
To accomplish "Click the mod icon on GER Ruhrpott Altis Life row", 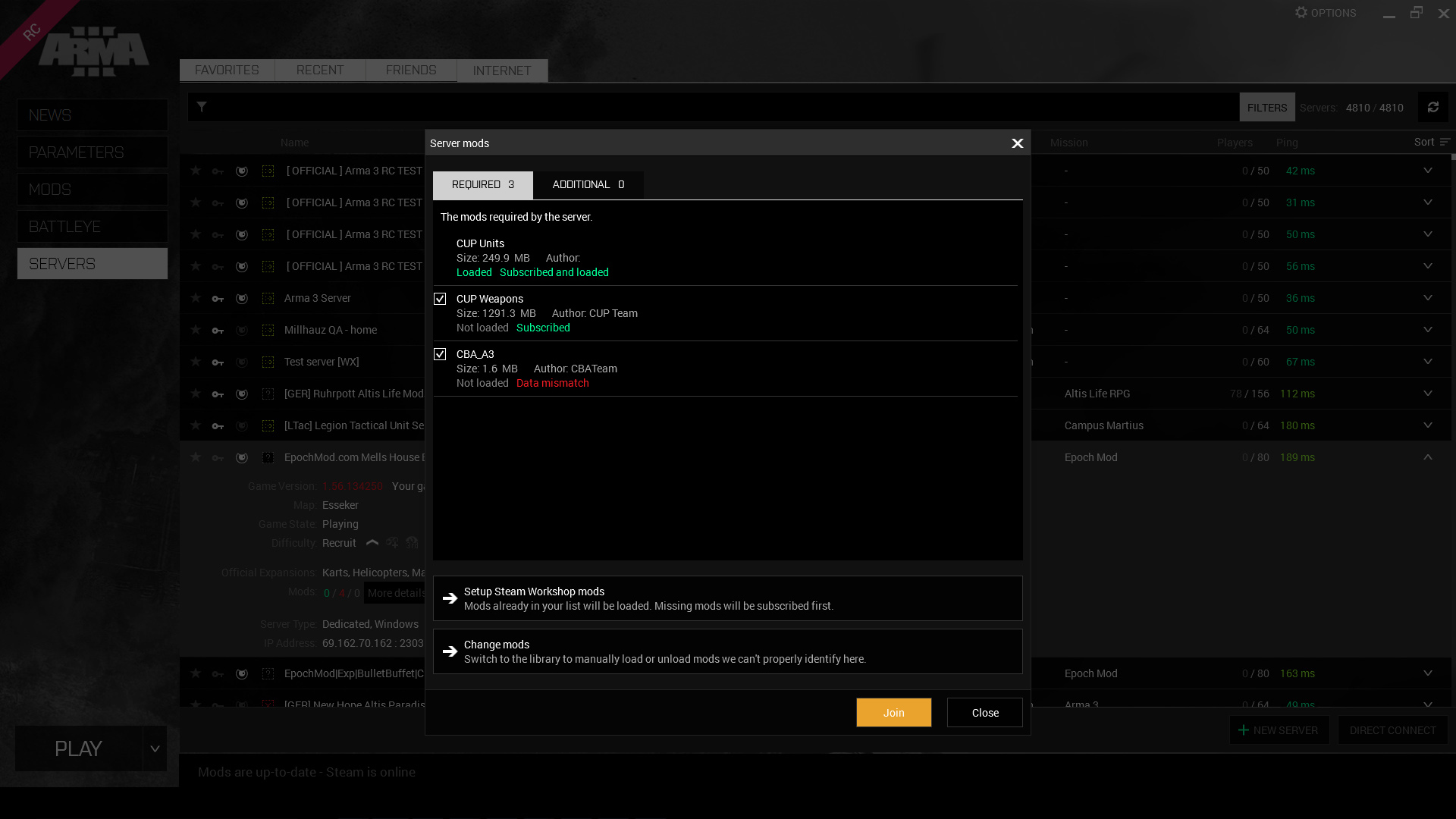I will pyautogui.click(x=268, y=394).
